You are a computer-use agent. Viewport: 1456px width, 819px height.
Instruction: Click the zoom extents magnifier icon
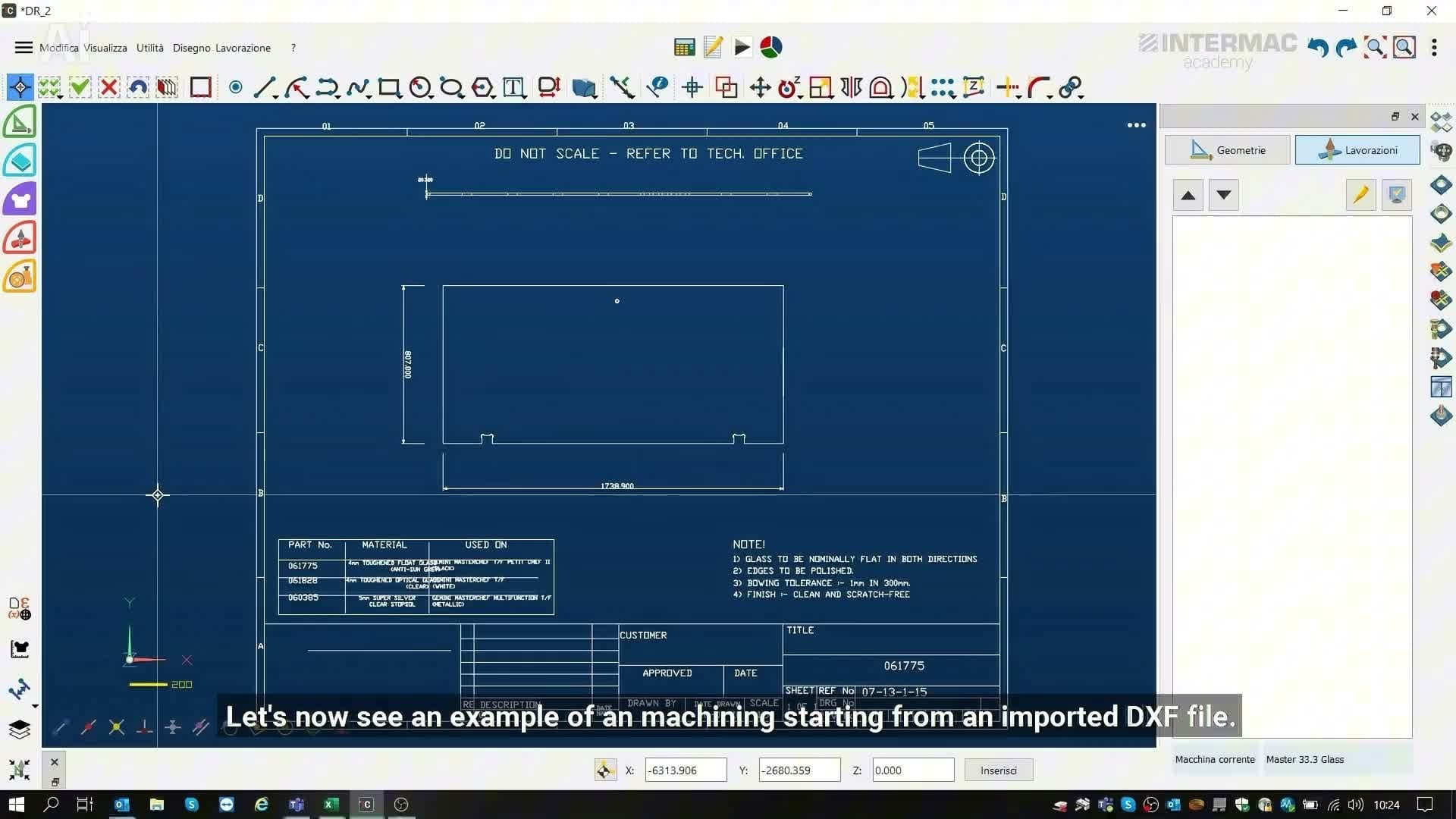click(x=1375, y=48)
